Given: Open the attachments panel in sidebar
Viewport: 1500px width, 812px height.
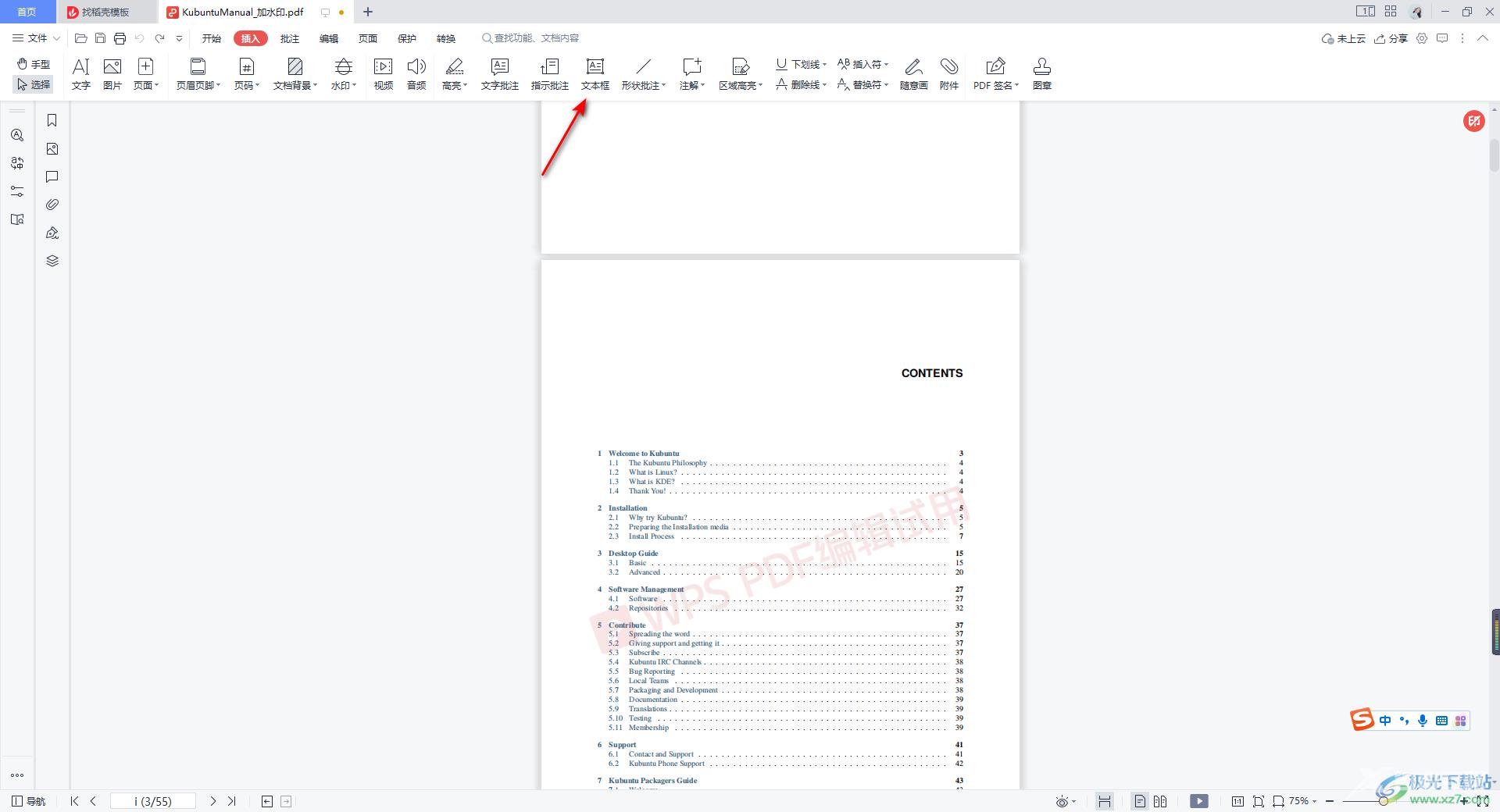Looking at the screenshot, I should 52,205.
